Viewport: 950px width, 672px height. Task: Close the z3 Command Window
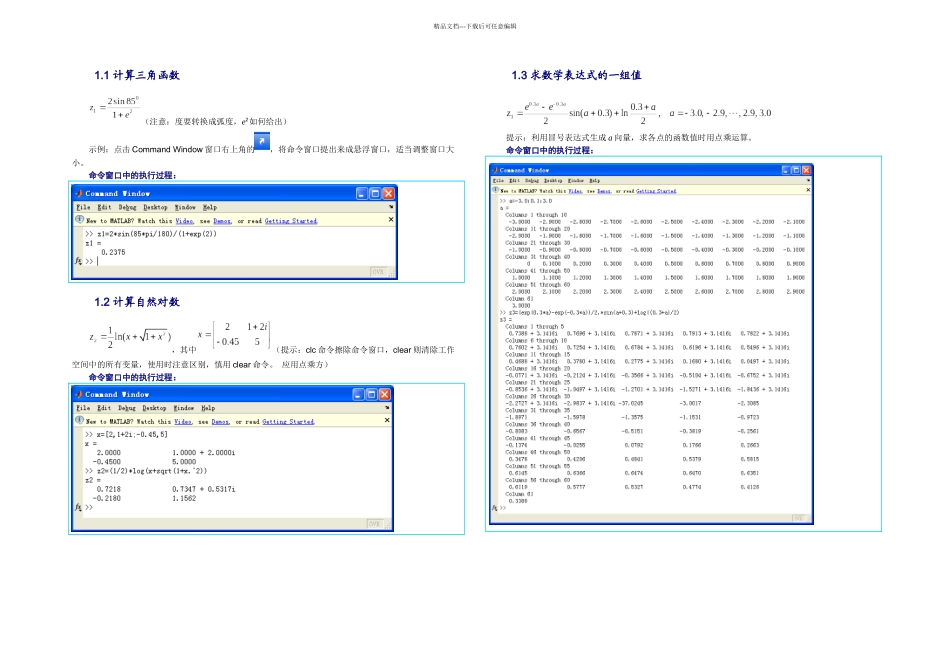coord(806,170)
